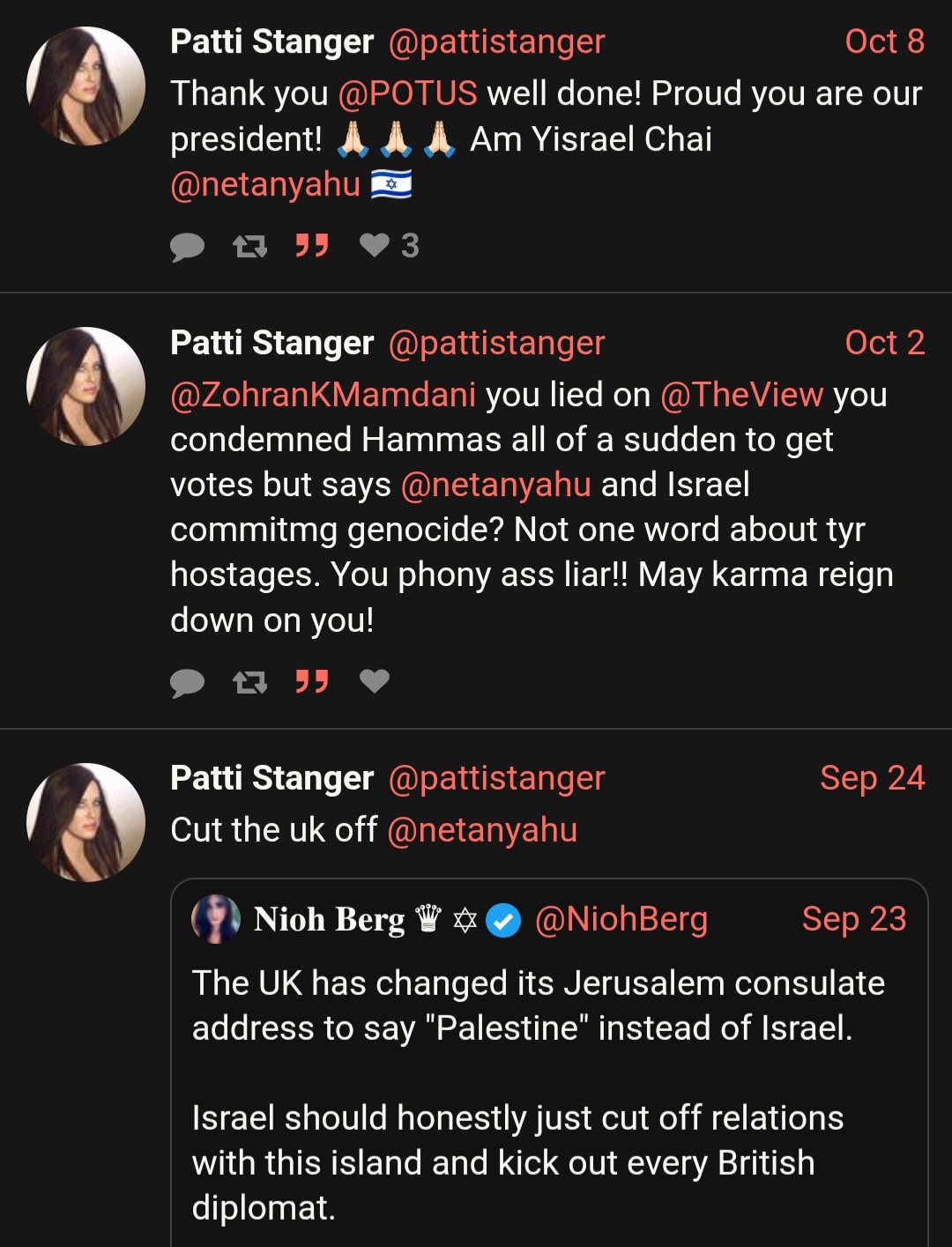952x1247 pixels.
Task: Quote the Oct 8 tweet
Action: coord(312,245)
